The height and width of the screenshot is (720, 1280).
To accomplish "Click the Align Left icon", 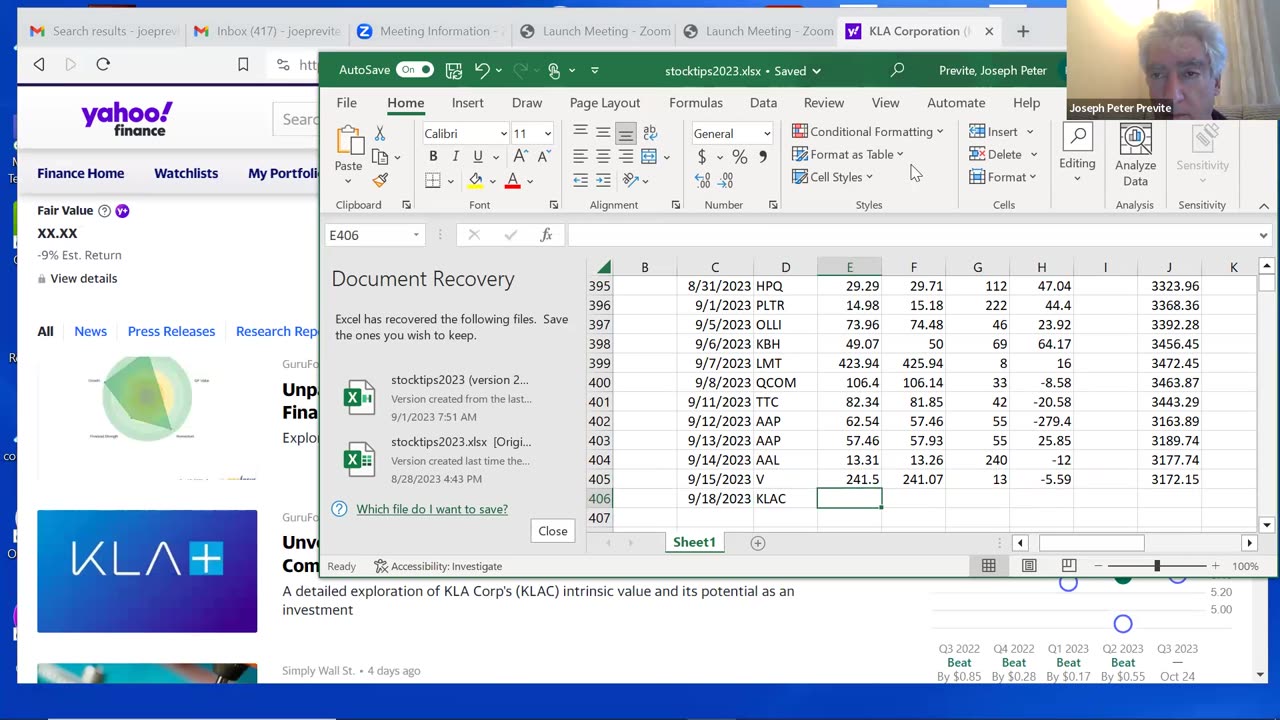I will [580, 156].
